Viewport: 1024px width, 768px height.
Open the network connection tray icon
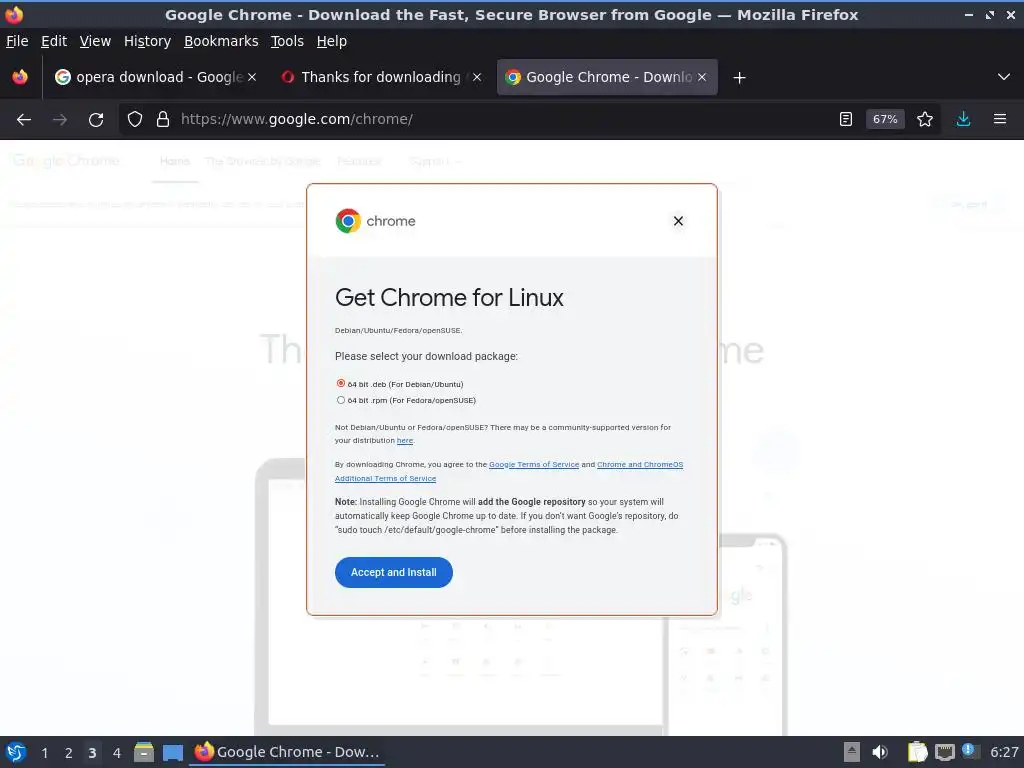pos(944,752)
